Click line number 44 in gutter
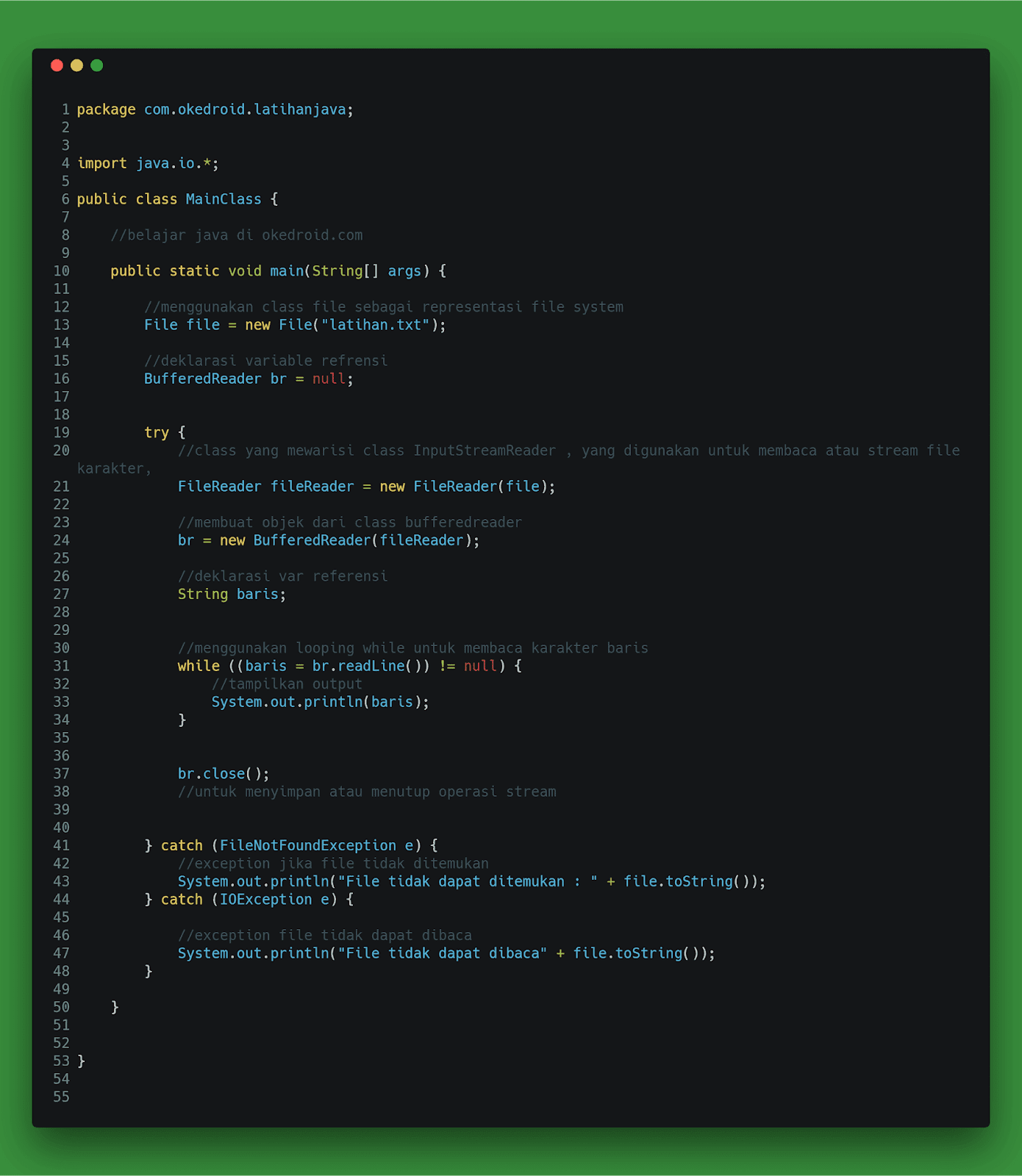The image size is (1022, 1176). point(61,900)
